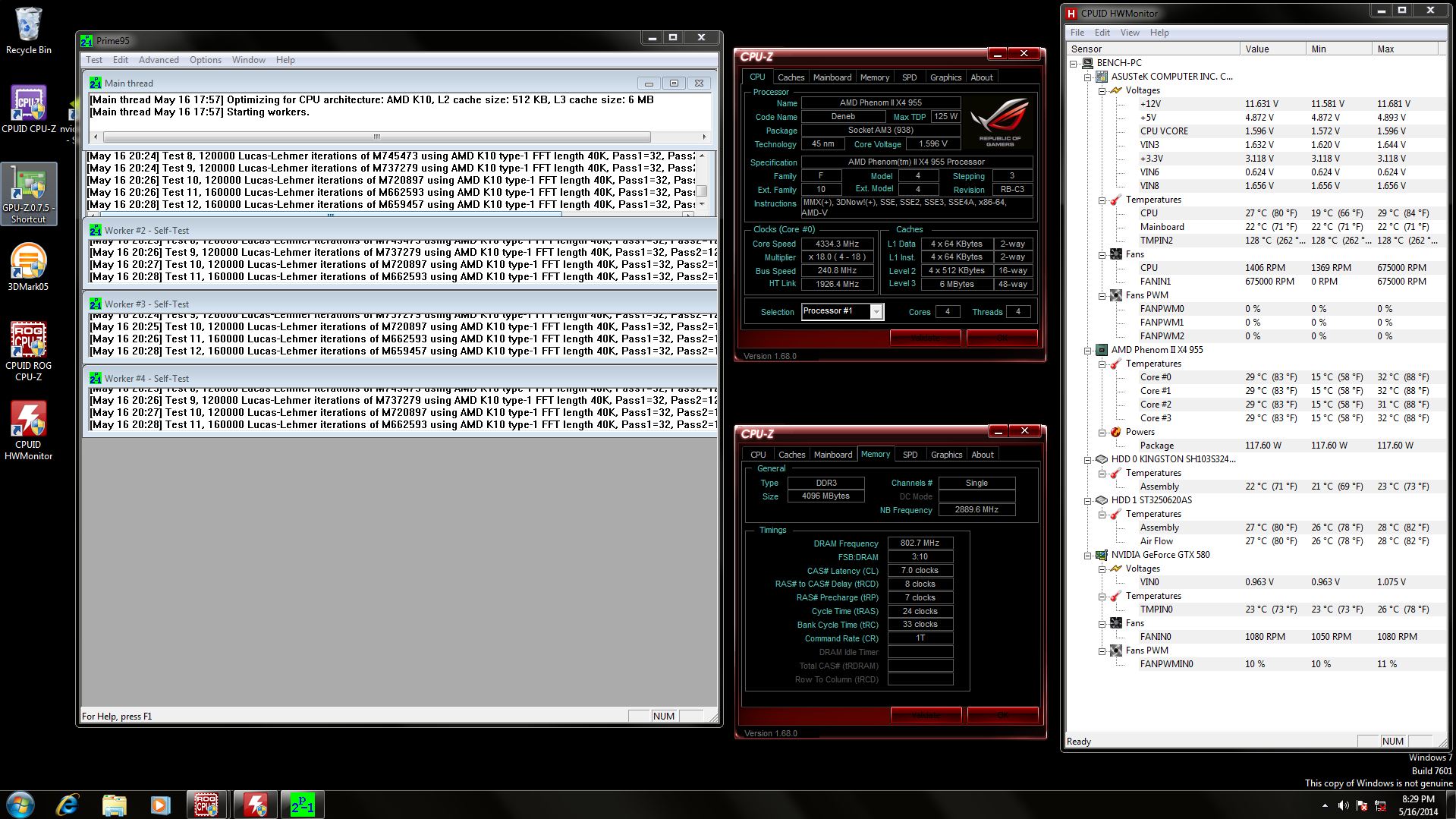Image resolution: width=1456 pixels, height=819 pixels.
Task: Click the Max column header in HWMonitor
Action: click(1404, 49)
